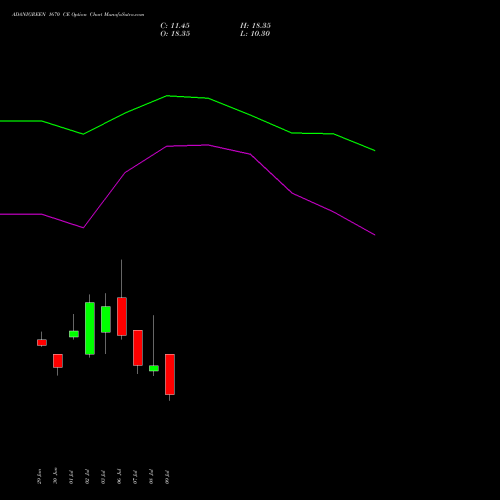Click the '02 Jul' date axis label
This screenshot has width=500, height=500.
87,477
